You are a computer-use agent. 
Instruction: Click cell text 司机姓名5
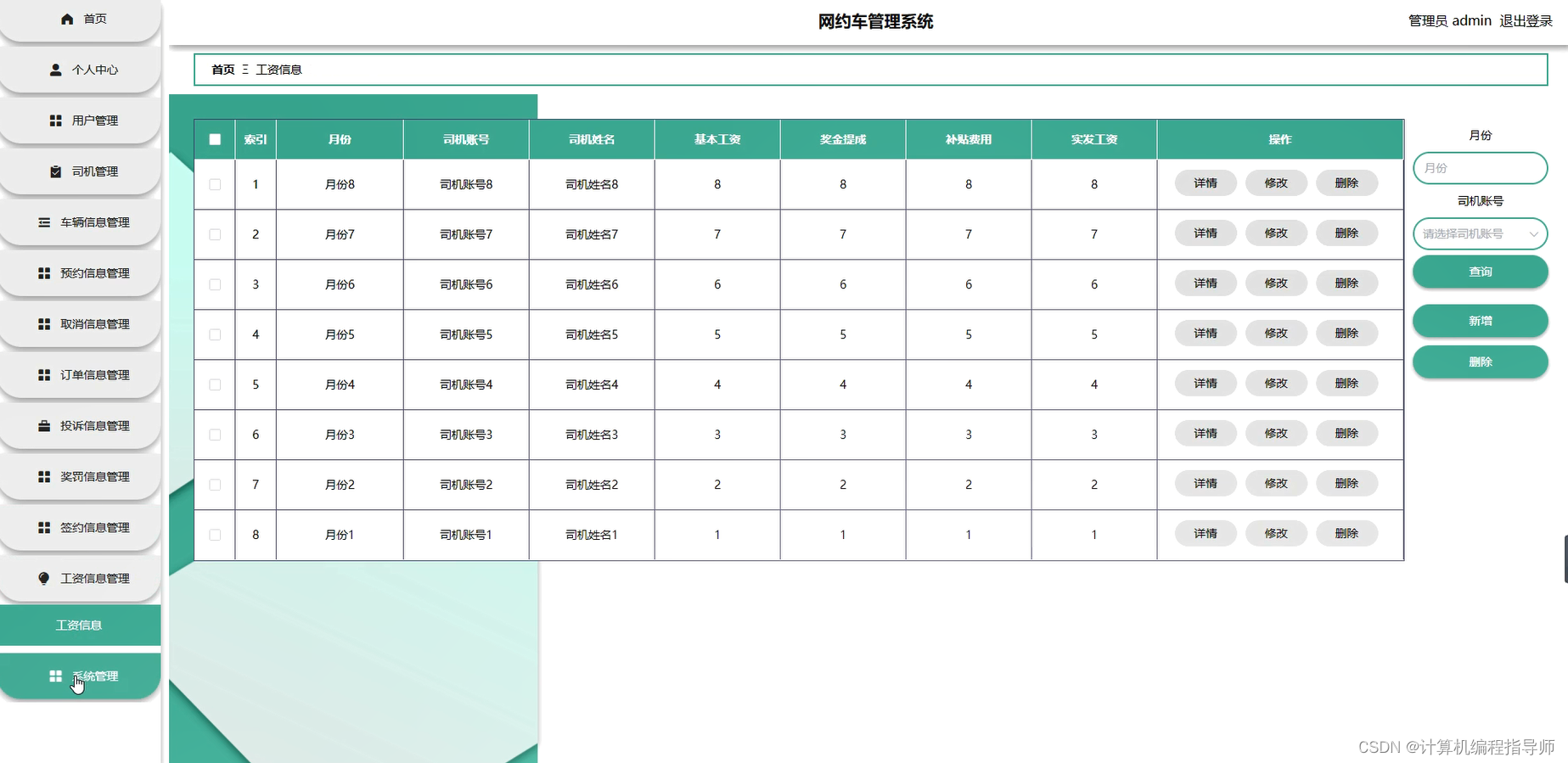592,334
